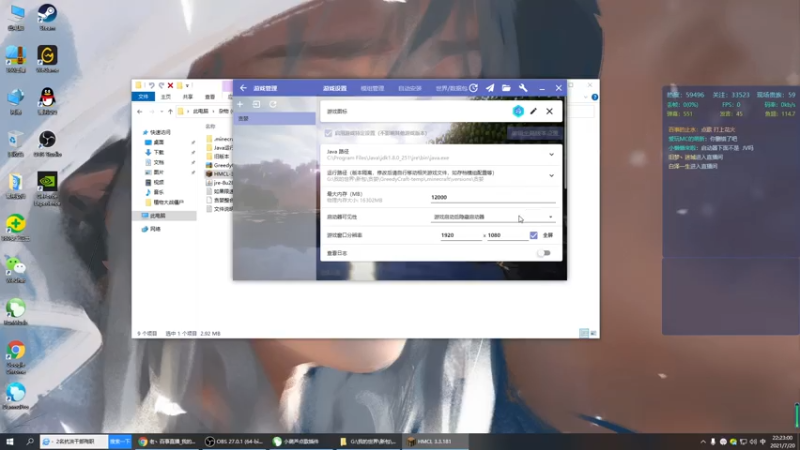
Task: Click the blue search button in the taskbar
Action: [x=120, y=441]
